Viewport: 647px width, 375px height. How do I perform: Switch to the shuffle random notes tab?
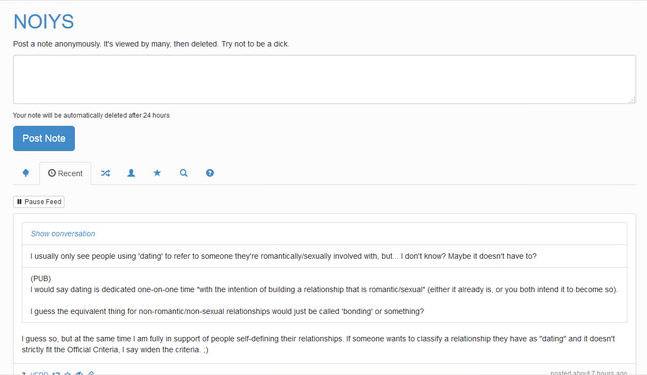(106, 173)
